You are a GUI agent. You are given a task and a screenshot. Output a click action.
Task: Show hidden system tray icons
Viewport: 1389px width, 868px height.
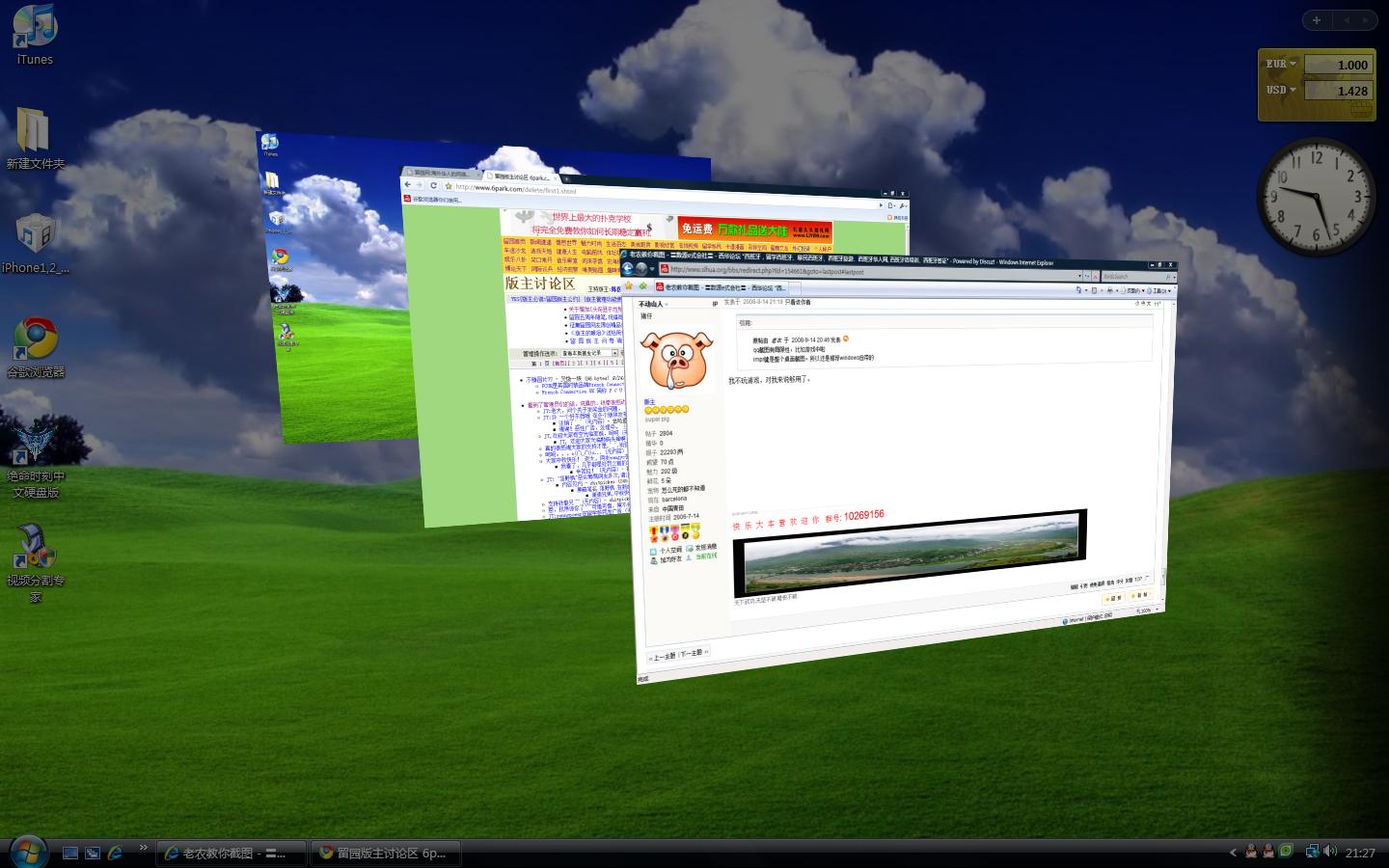tap(1233, 853)
